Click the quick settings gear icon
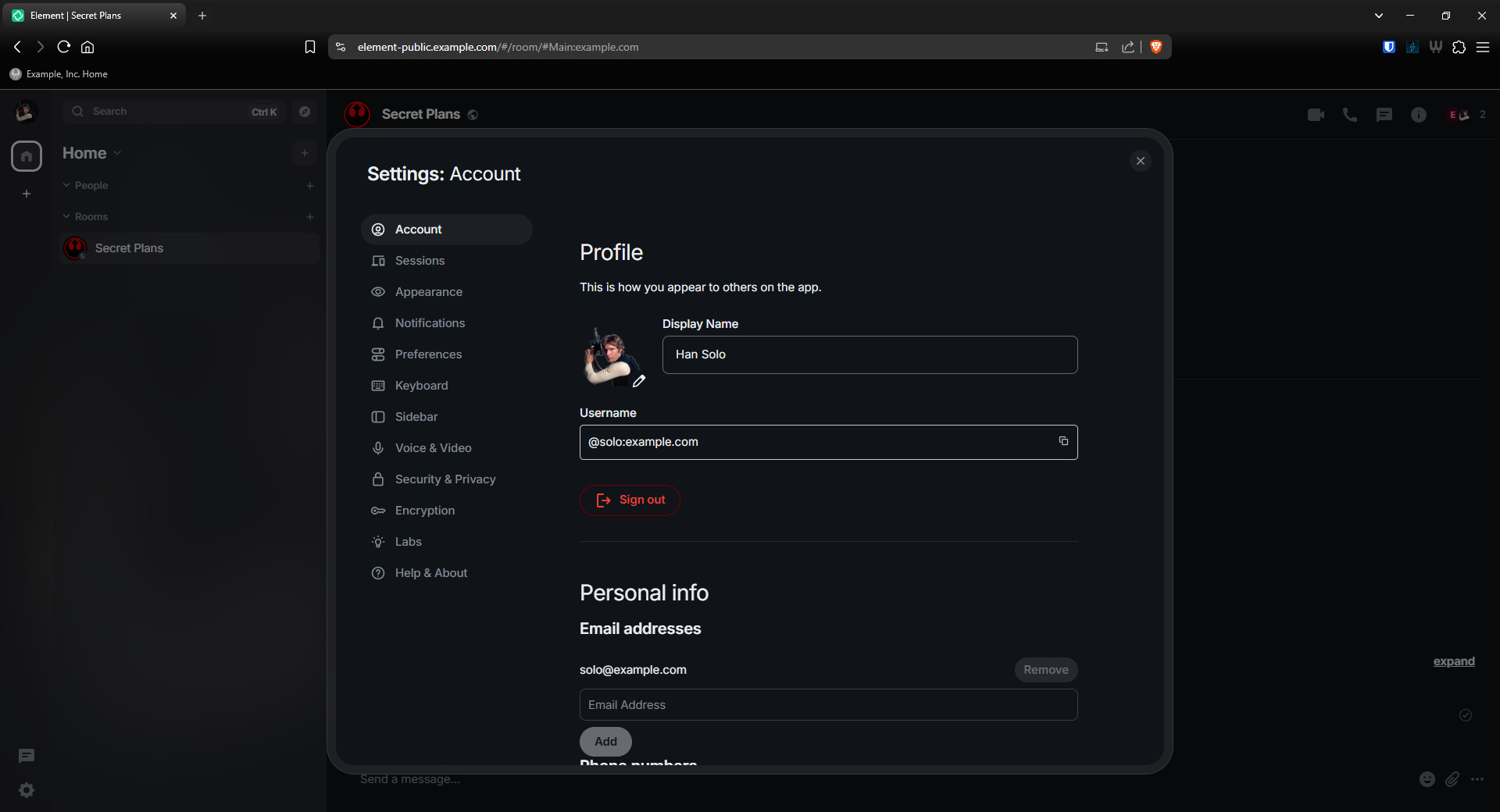This screenshot has width=1500, height=812. 27,790
